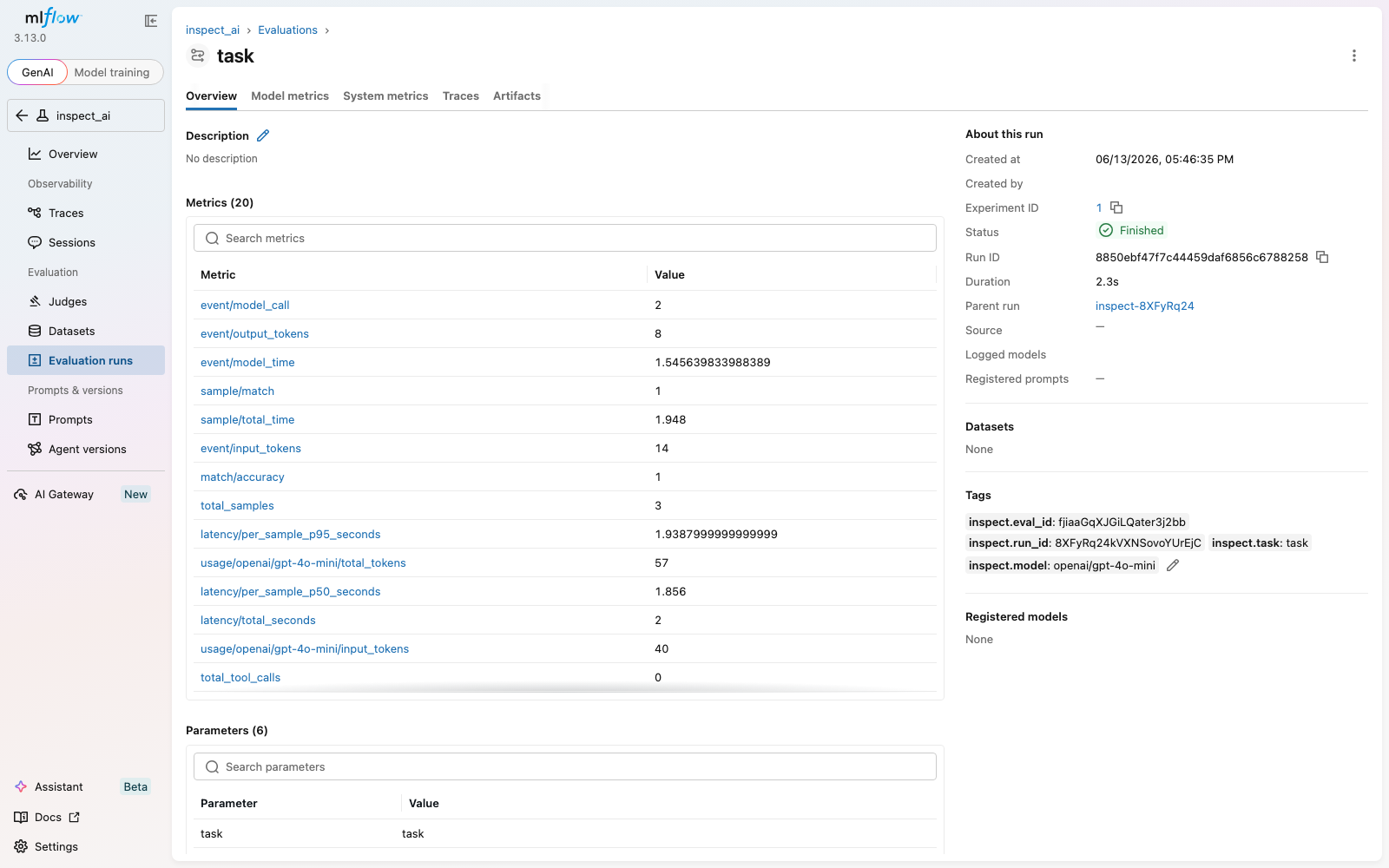
Task: Open the event/model_call metric
Action: [x=245, y=305]
